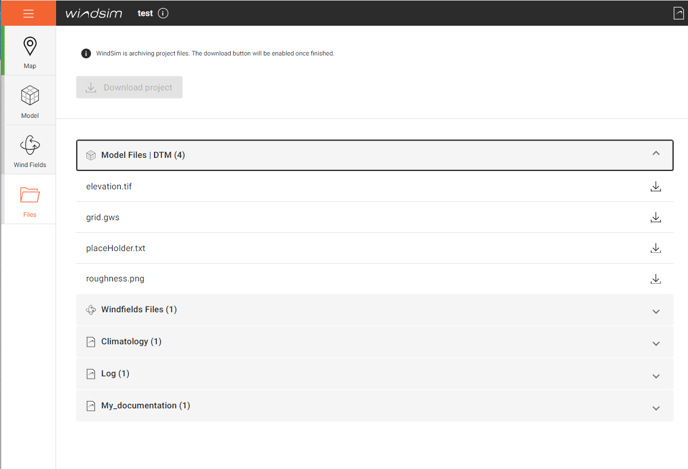The image size is (688, 469).
Task: Download elevation.tif file
Action: [x=655, y=187]
